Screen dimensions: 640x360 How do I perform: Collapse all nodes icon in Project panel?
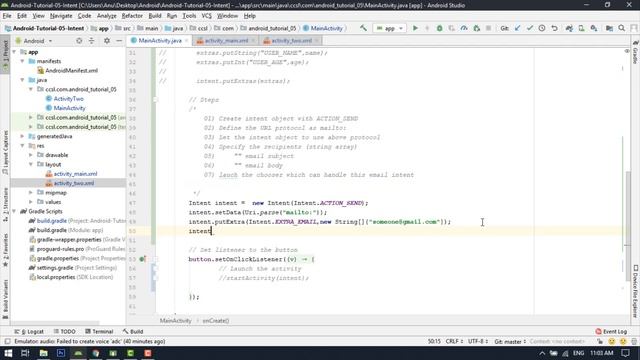coord(91,41)
